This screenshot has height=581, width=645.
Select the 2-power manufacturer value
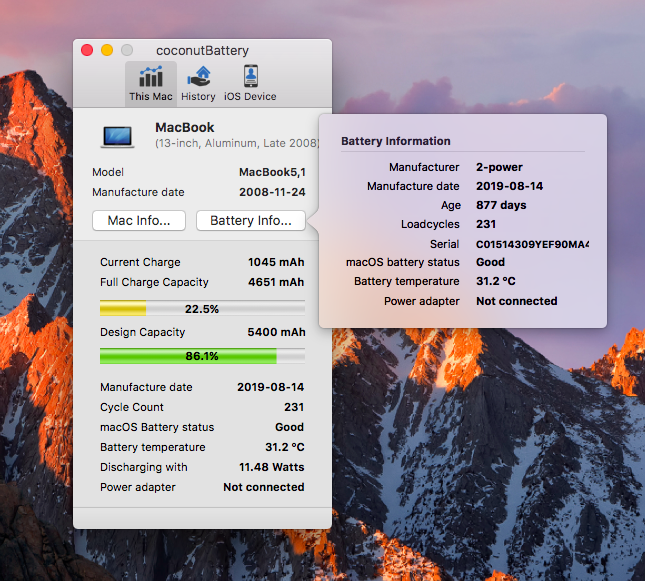click(x=499, y=167)
